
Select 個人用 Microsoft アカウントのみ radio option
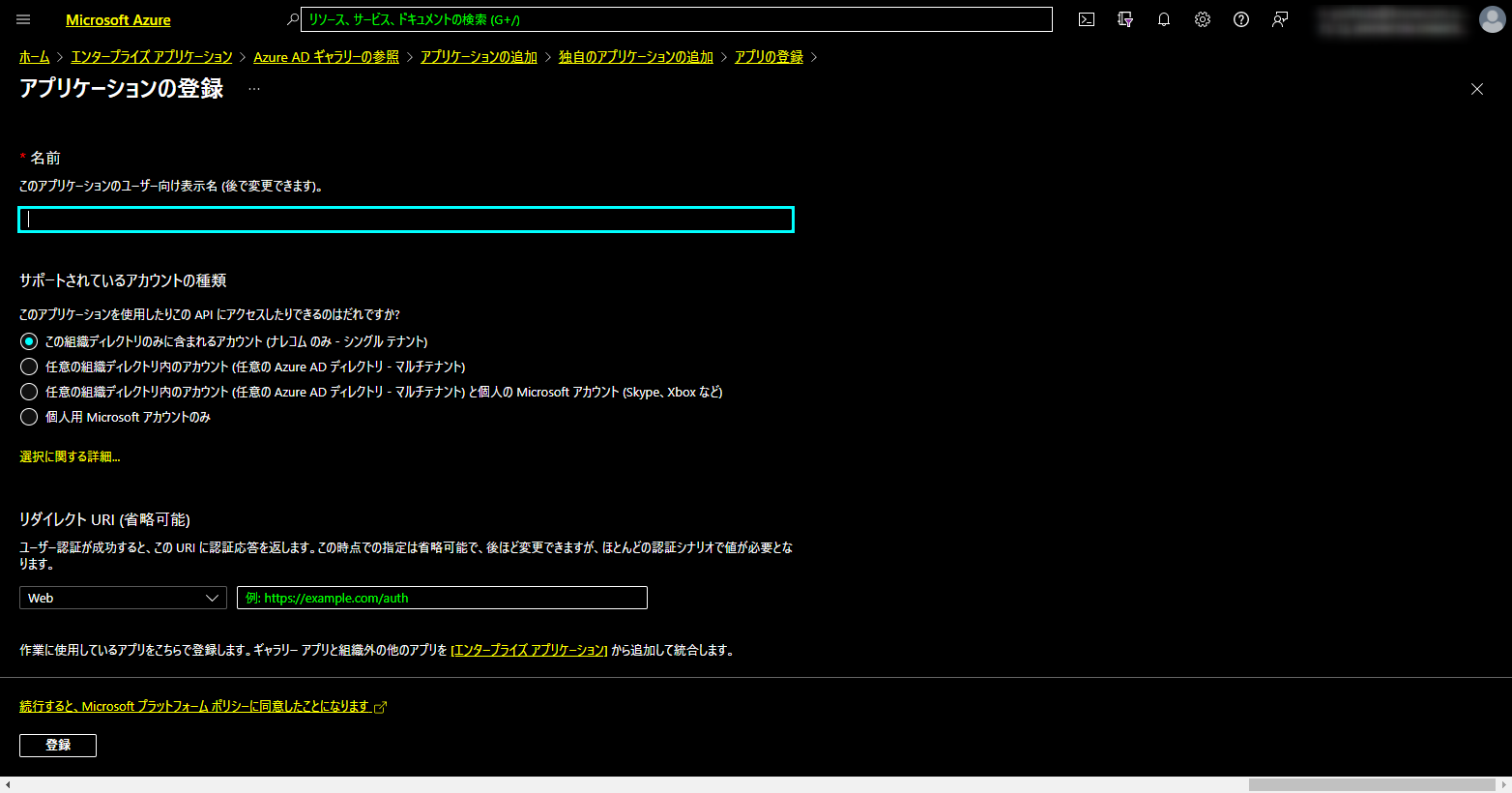click(x=29, y=417)
